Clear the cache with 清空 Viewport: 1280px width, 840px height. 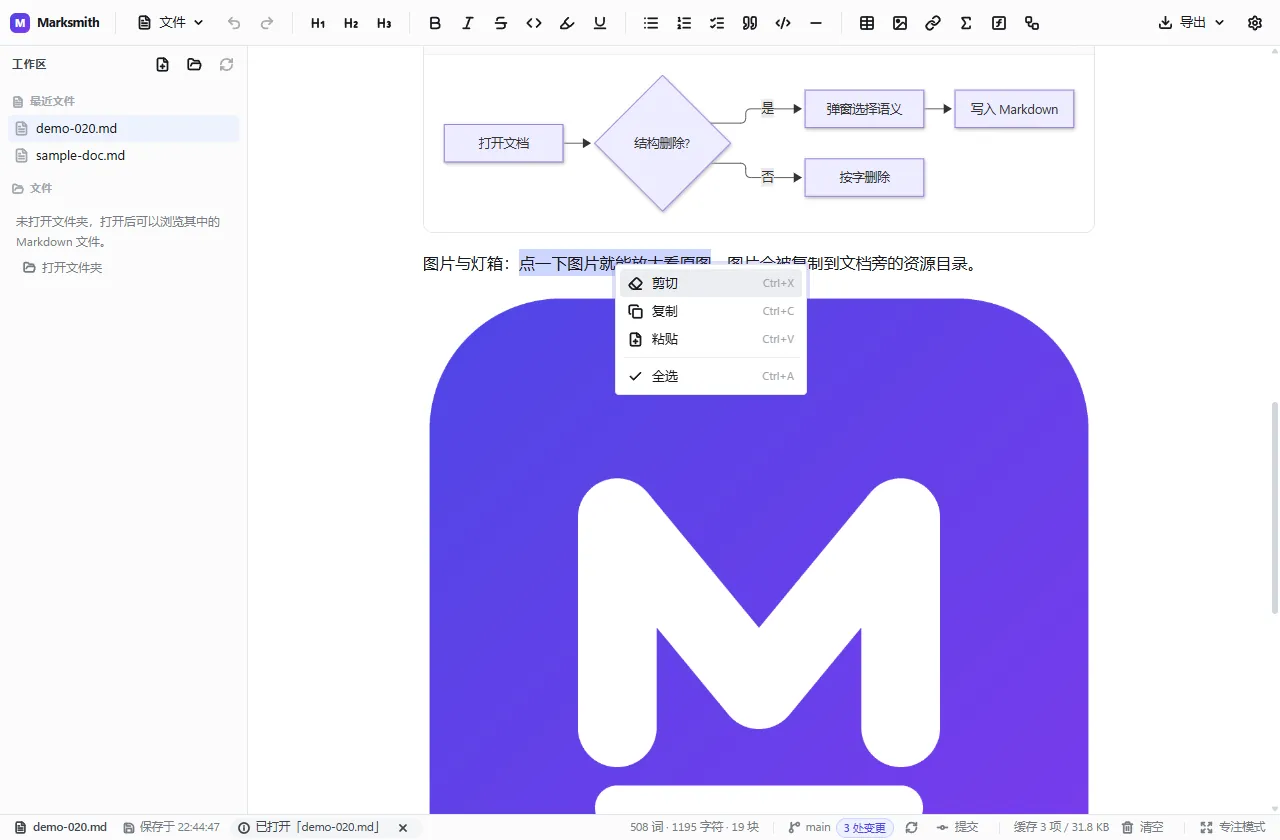[x=1142, y=828]
